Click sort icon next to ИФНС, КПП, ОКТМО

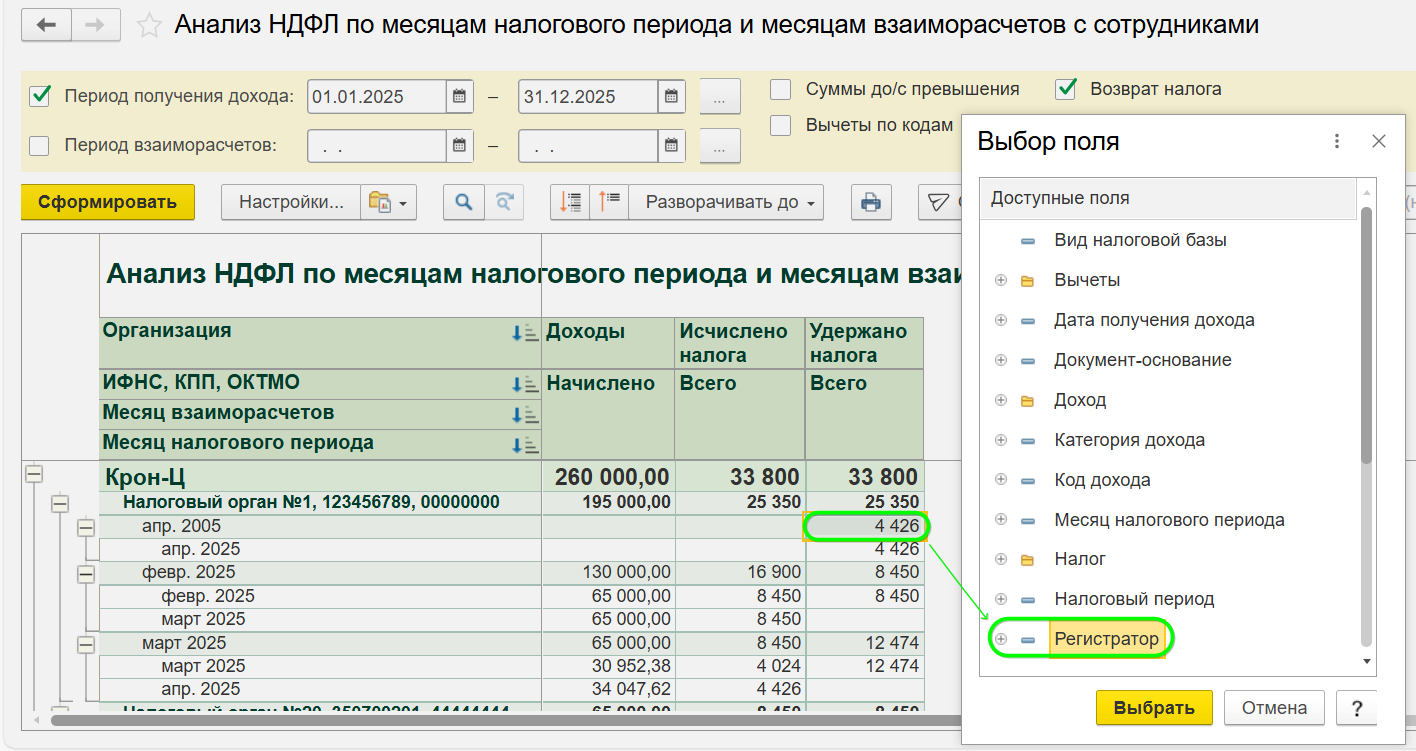point(525,385)
